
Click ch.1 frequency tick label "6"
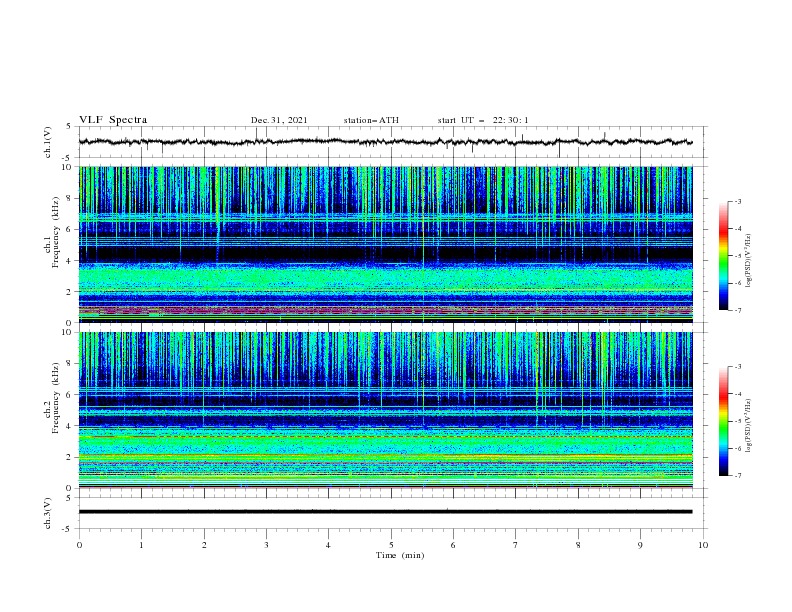pos(70,229)
